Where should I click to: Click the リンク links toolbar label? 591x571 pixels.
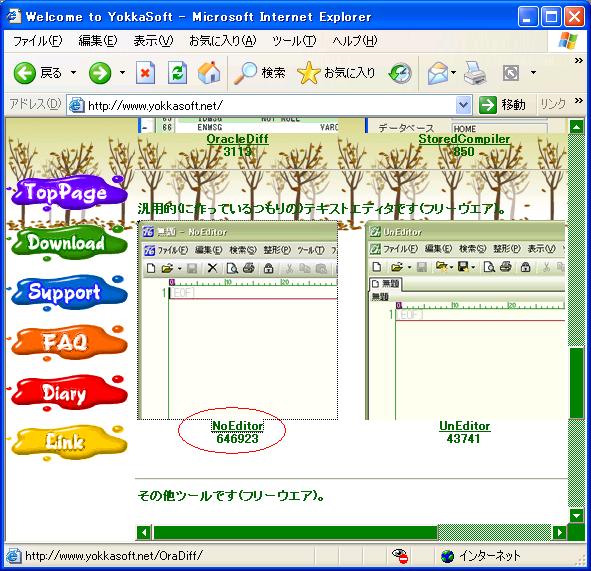(x=553, y=104)
